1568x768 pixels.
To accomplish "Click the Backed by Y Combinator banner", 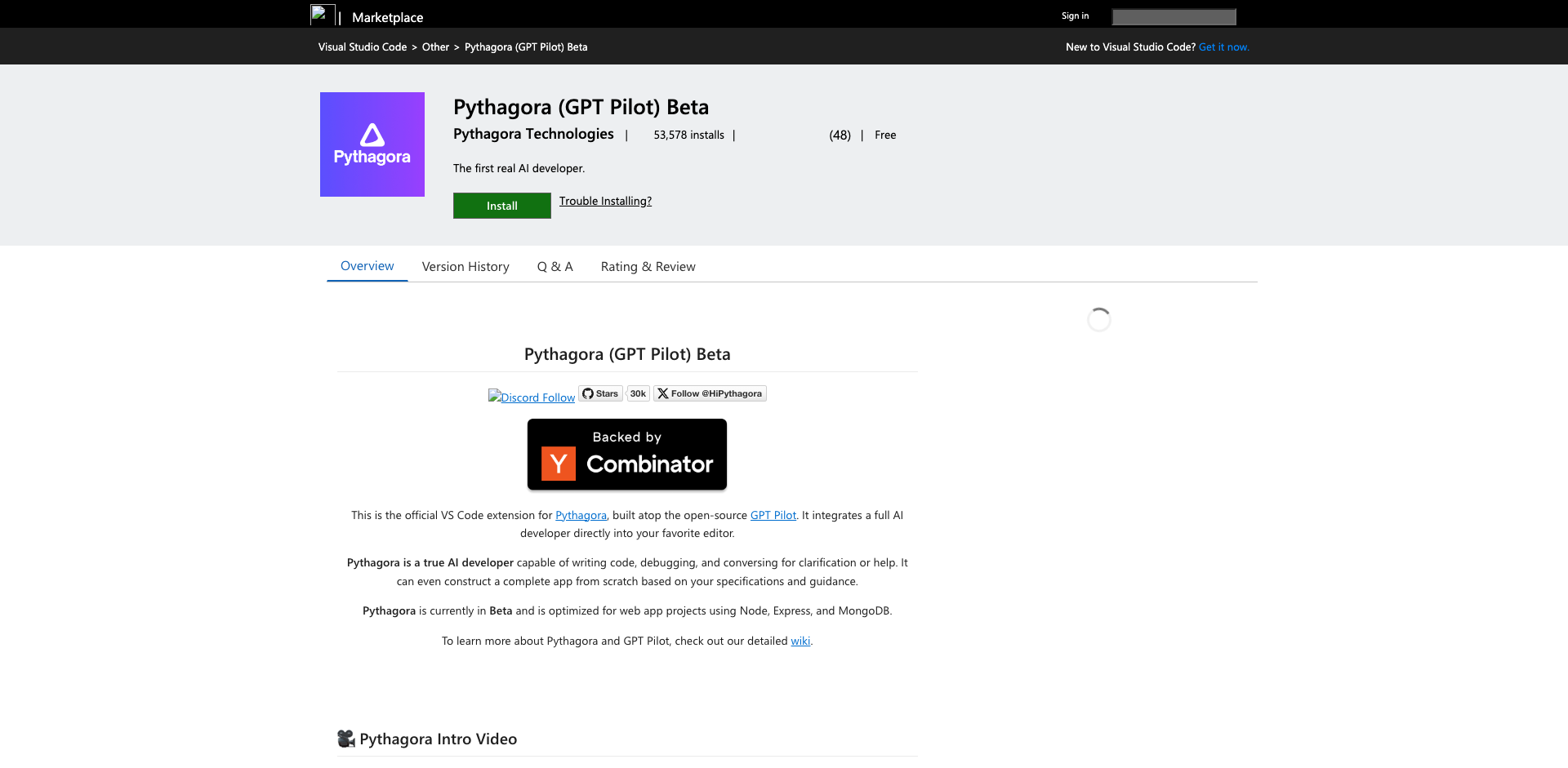I will pos(627,455).
